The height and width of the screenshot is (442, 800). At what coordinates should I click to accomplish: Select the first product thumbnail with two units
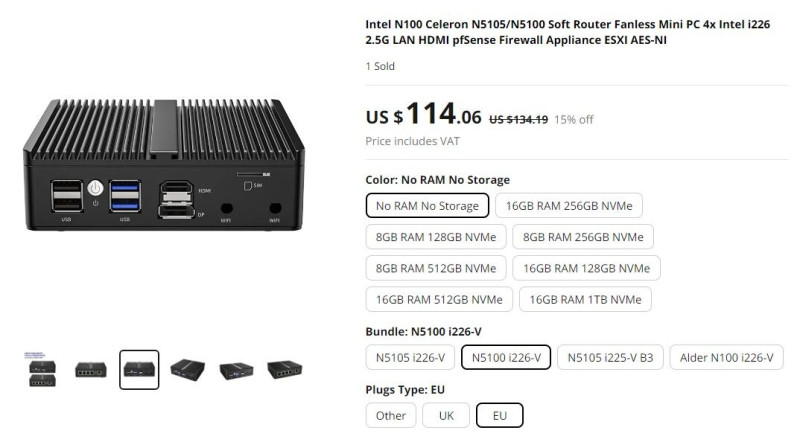click(x=42, y=370)
